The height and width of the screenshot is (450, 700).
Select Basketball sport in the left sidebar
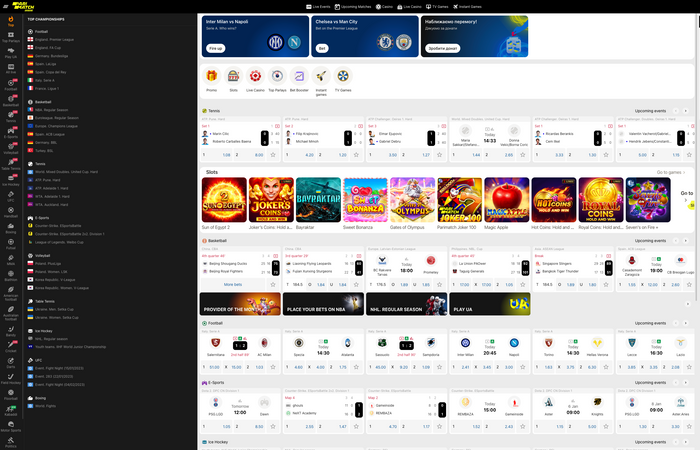(x=11, y=101)
